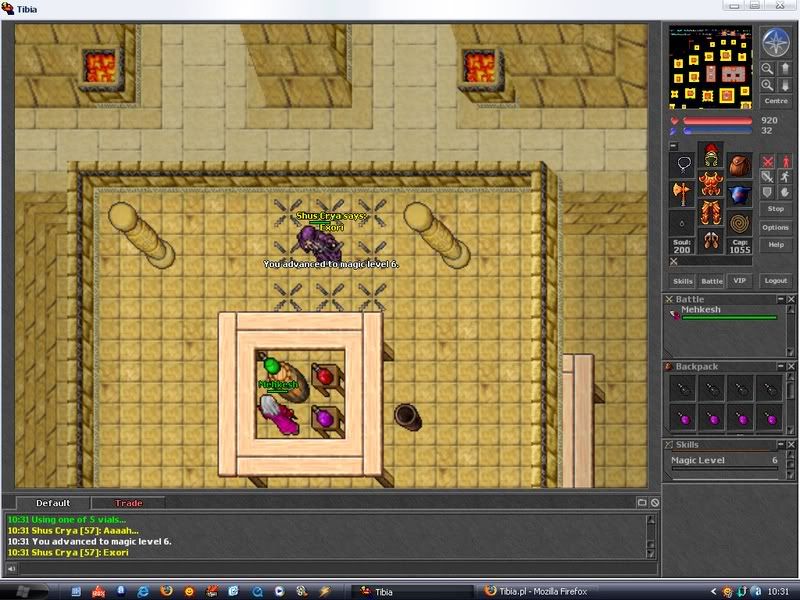The height and width of the screenshot is (600, 800).
Task: Click the red potion in the shop display
Action: click(x=324, y=377)
